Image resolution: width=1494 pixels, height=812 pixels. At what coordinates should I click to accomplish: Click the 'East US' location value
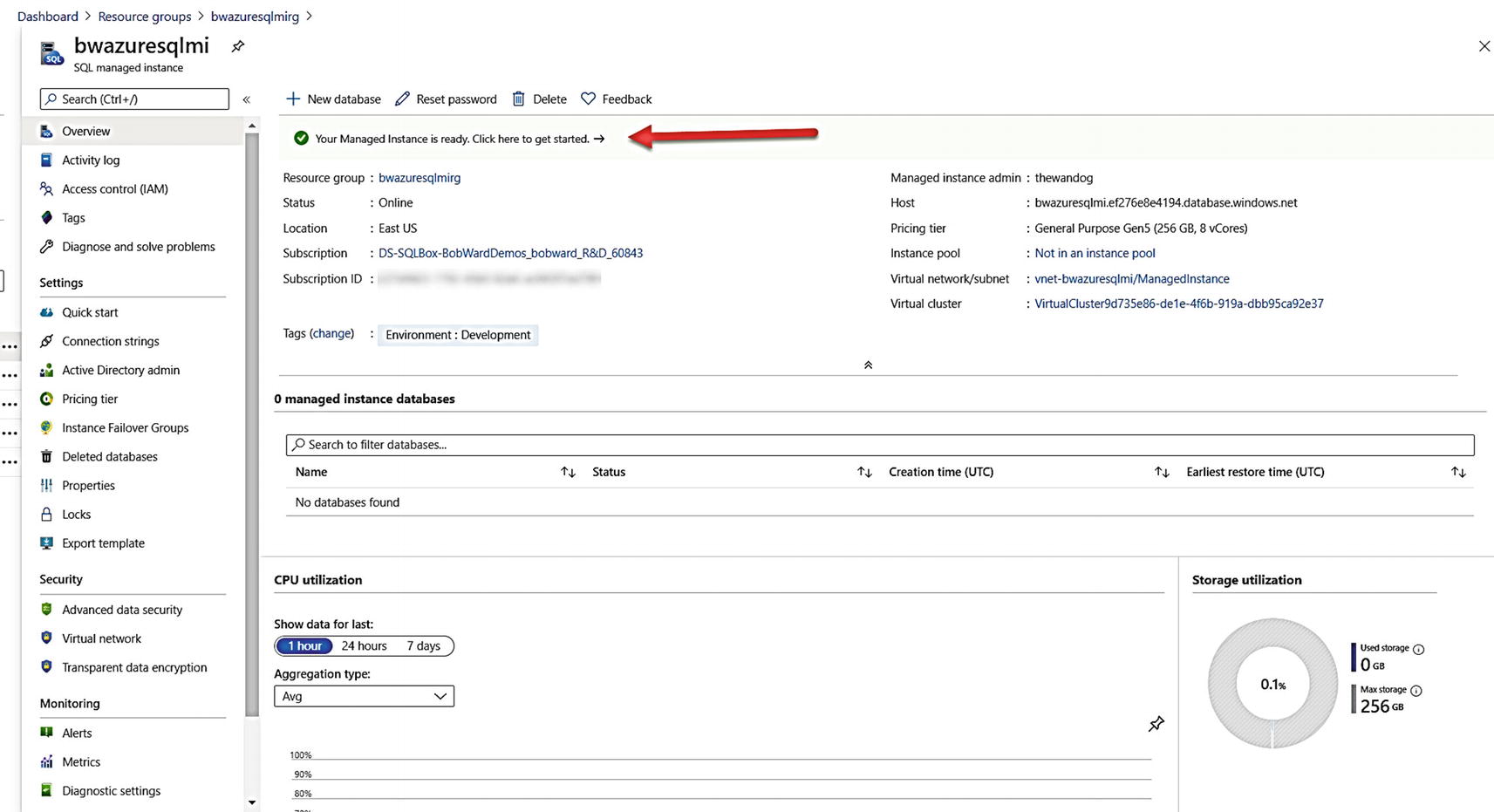click(398, 228)
